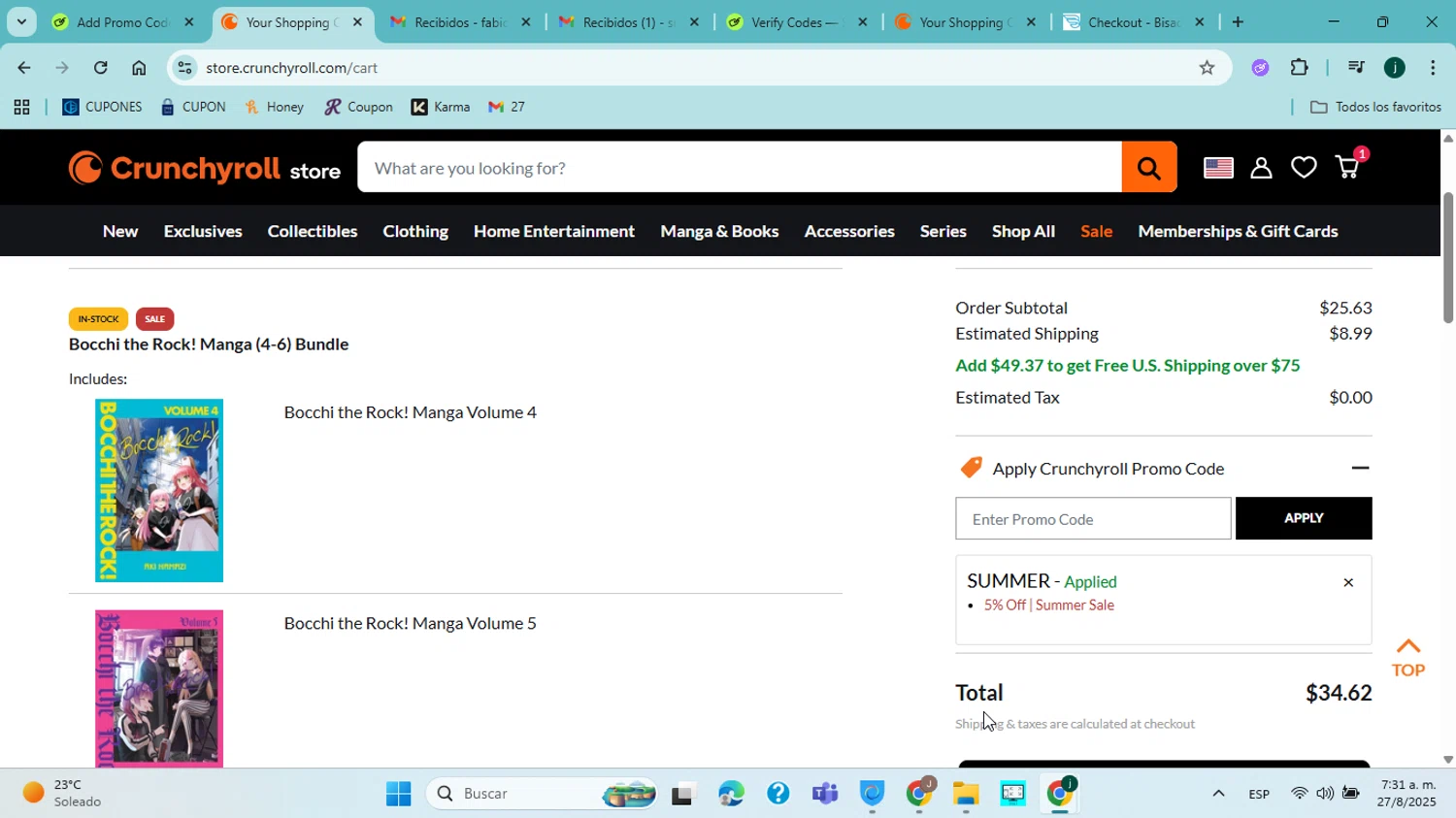Click the address bar URL
The width and height of the screenshot is (1456, 818).
292,68
